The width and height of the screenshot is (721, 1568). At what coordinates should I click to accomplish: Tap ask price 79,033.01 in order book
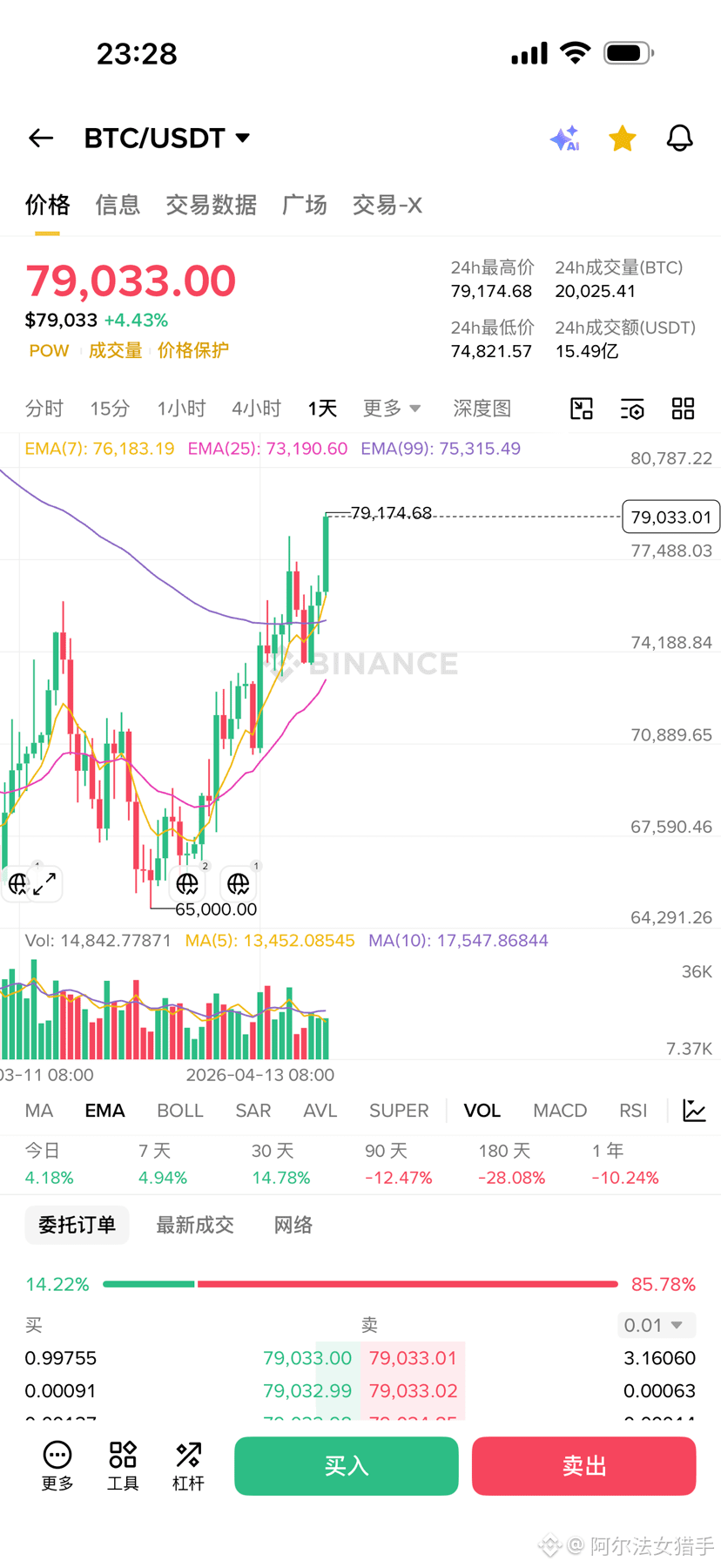click(x=413, y=1358)
